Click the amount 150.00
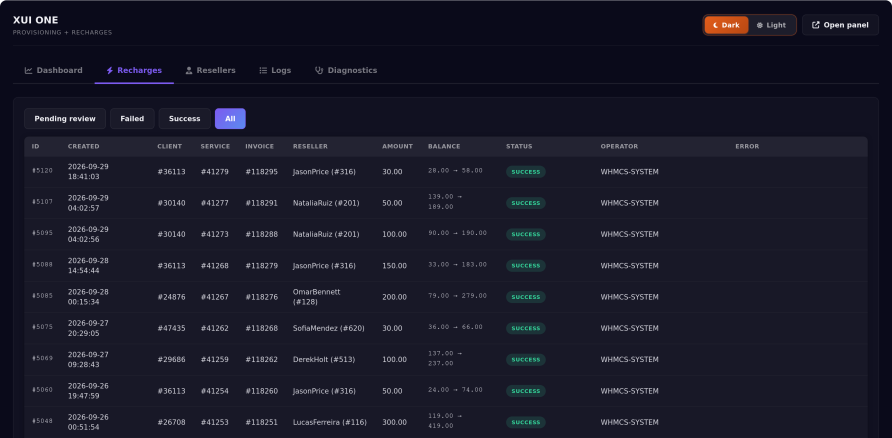Viewport: 892px width, 438px height. pos(394,266)
